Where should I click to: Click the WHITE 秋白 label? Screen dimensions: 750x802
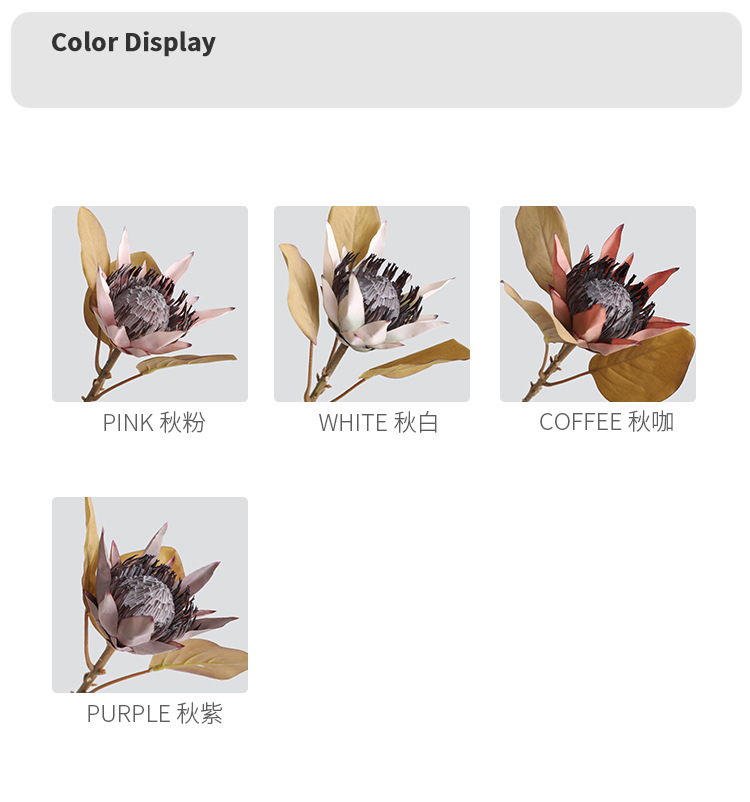click(x=378, y=423)
